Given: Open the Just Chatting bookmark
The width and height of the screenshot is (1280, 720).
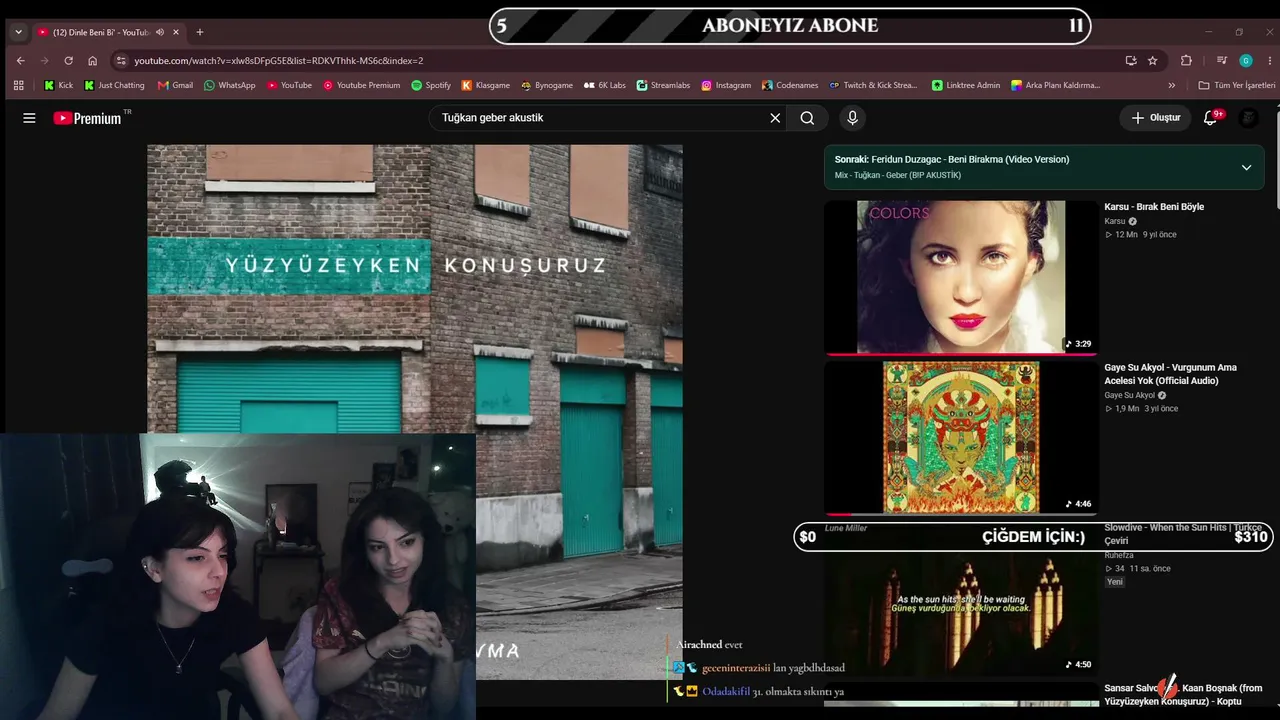Looking at the screenshot, I should [115, 85].
